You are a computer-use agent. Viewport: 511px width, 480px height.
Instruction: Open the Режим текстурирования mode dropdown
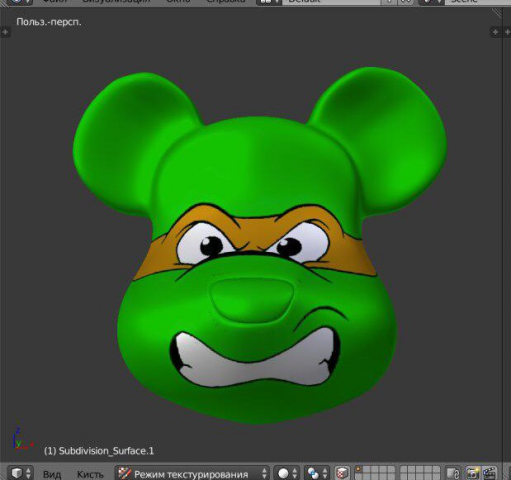point(192,473)
